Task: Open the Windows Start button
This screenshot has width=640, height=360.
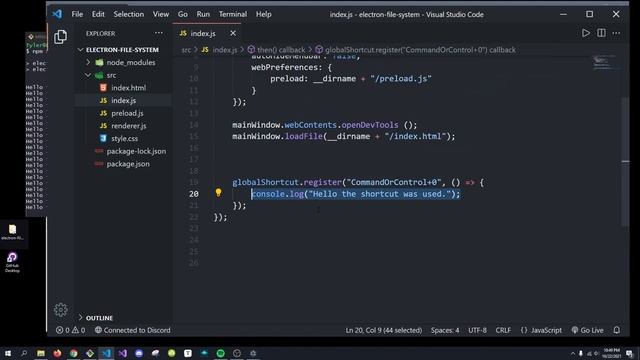Action: coord(8,353)
